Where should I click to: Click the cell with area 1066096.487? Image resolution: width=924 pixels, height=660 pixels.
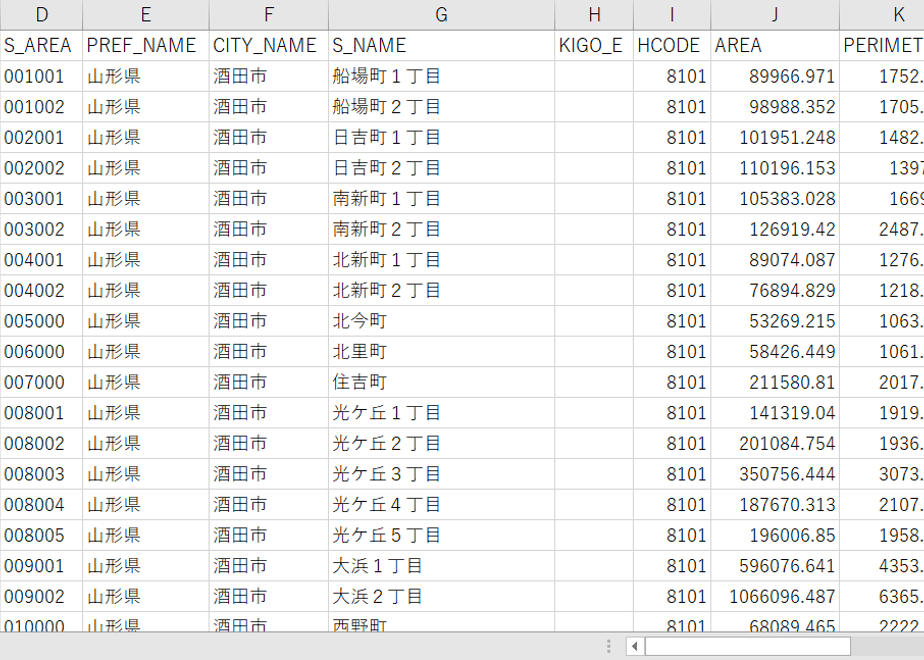[x=775, y=596]
